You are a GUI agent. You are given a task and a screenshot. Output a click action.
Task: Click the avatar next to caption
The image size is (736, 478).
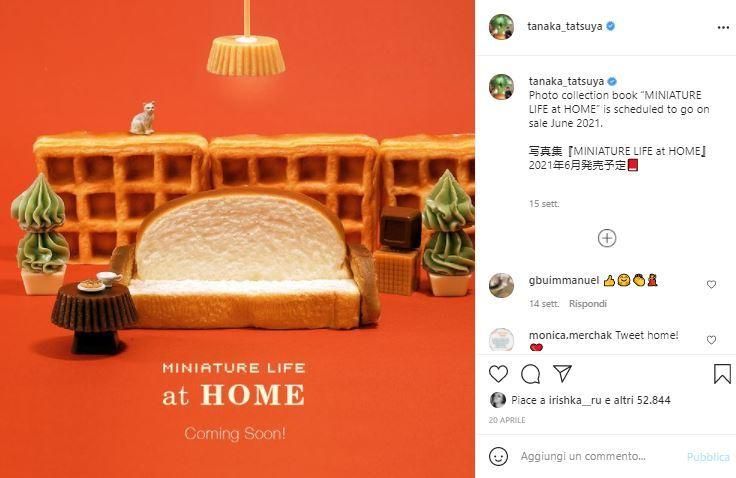[x=501, y=87]
